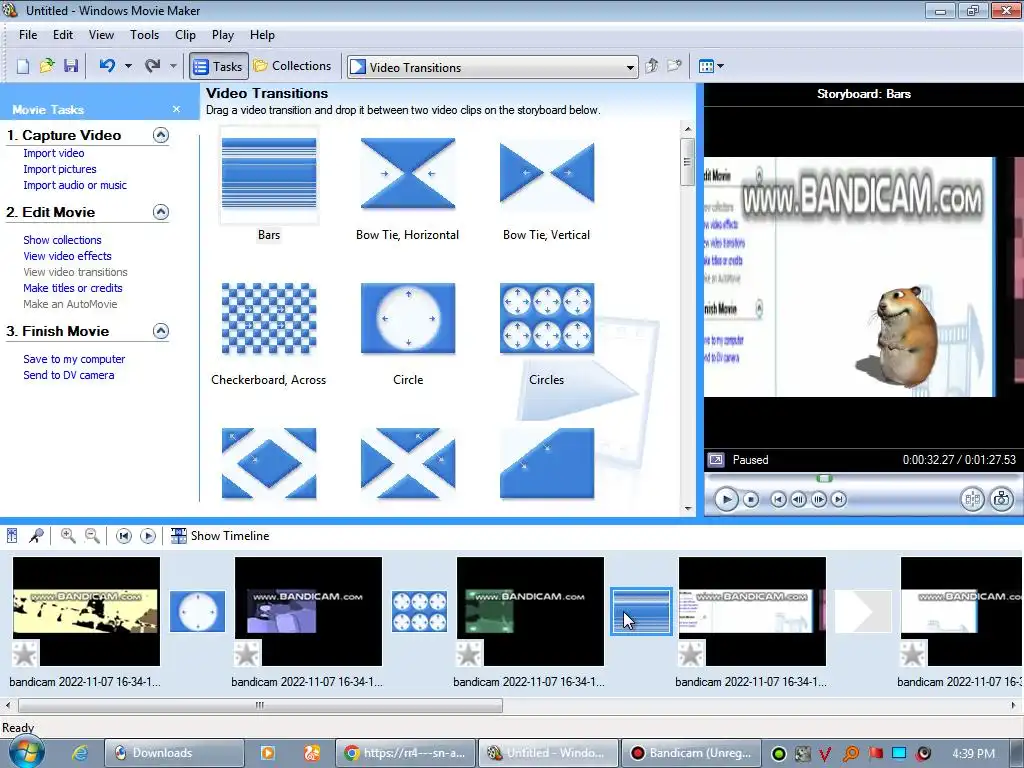The image size is (1024, 768).
Task: Click the Zoom Timeline Out magnifier icon
Action: pos(93,536)
